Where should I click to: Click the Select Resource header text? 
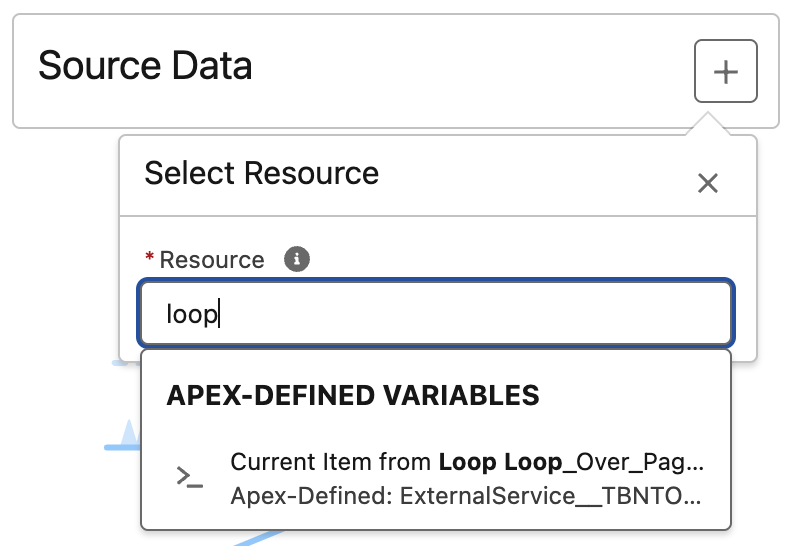tap(261, 173)
